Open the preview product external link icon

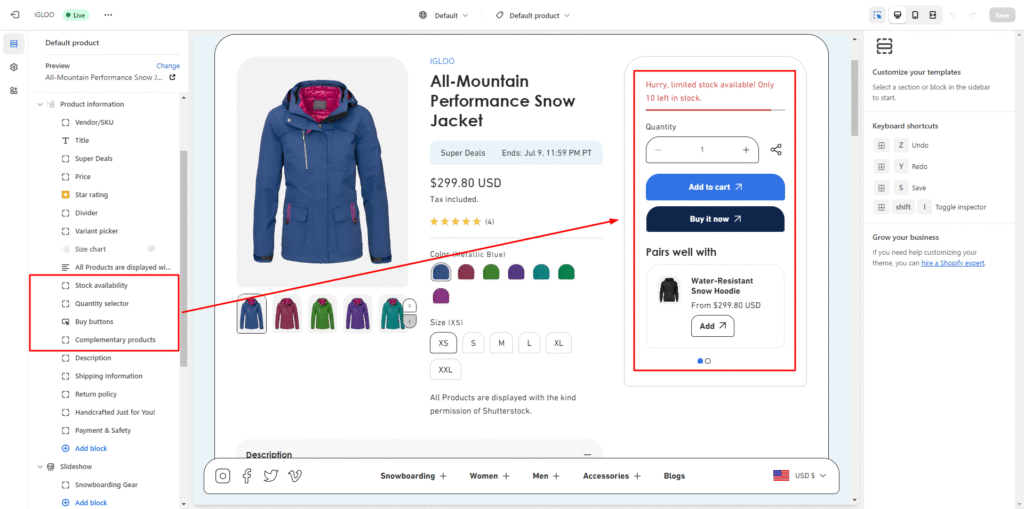pyautogui.click(x=172, y=77)
